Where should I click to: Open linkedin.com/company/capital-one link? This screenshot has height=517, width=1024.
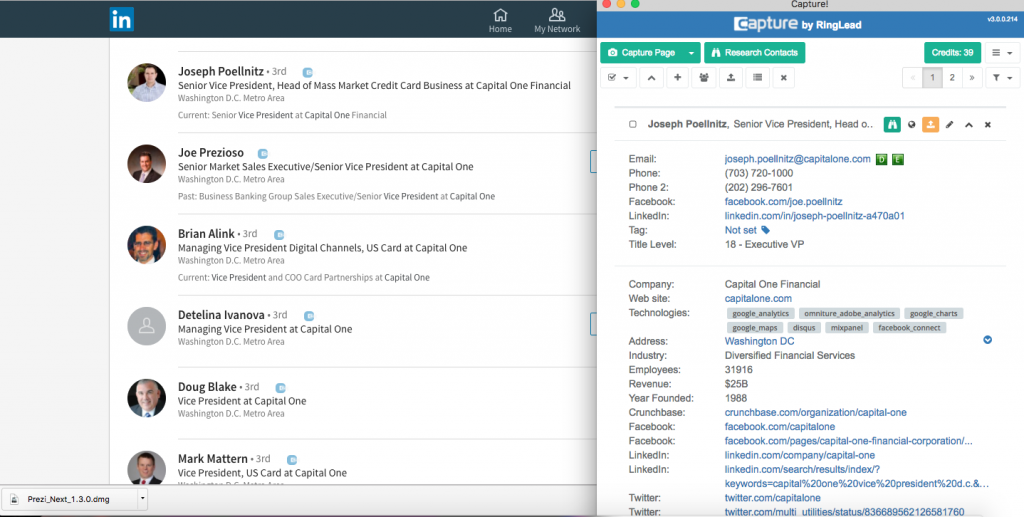pos(800,456)
